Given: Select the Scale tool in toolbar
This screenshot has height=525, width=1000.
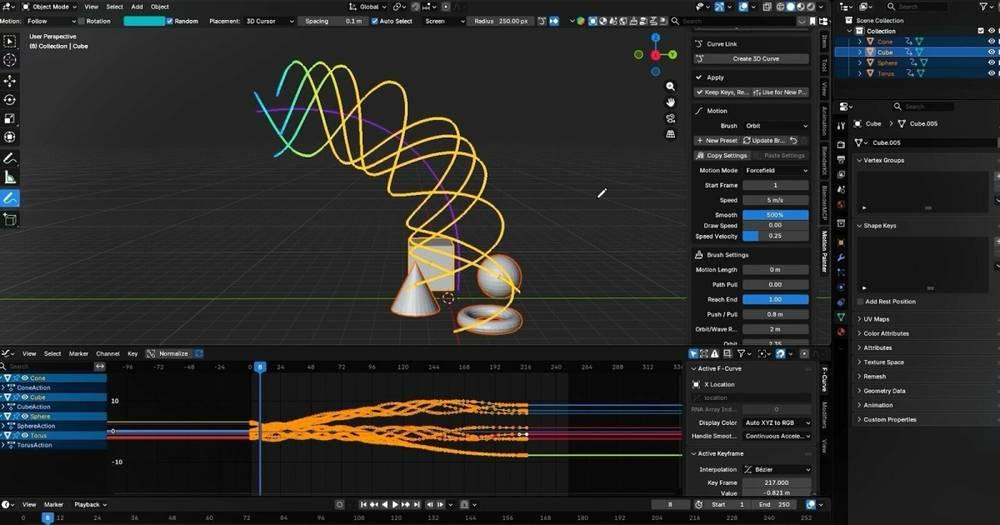Looking at the screenshot, I should 10,118.
